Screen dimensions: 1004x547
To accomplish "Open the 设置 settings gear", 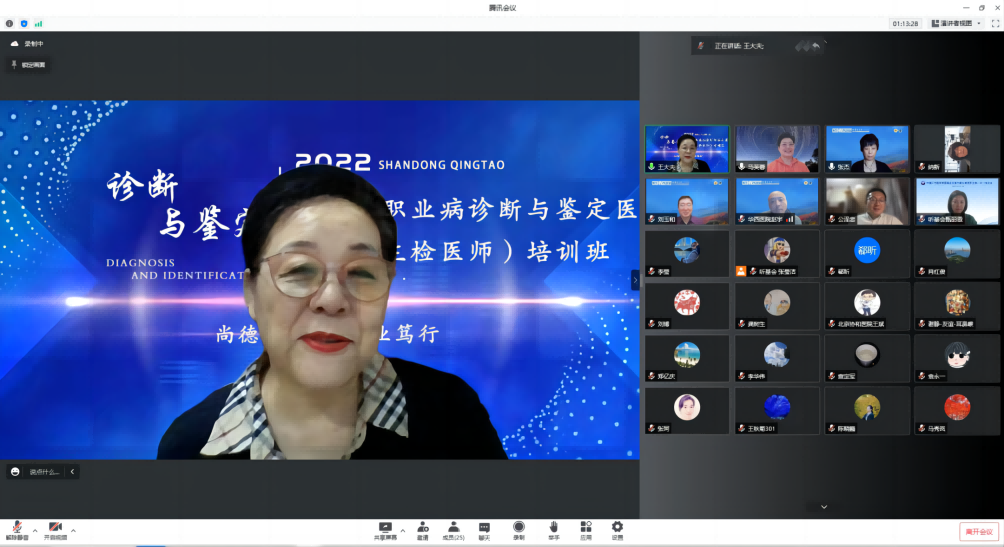I will pyautogui.click(x=617, y=527).
